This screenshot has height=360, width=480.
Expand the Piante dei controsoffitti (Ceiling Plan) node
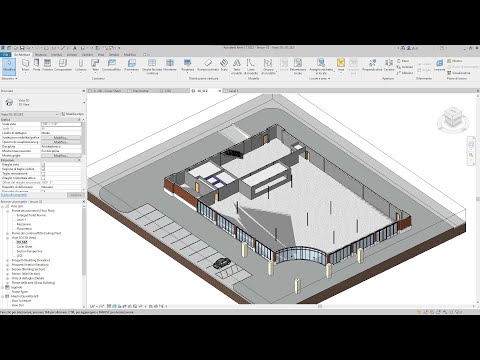8,233
